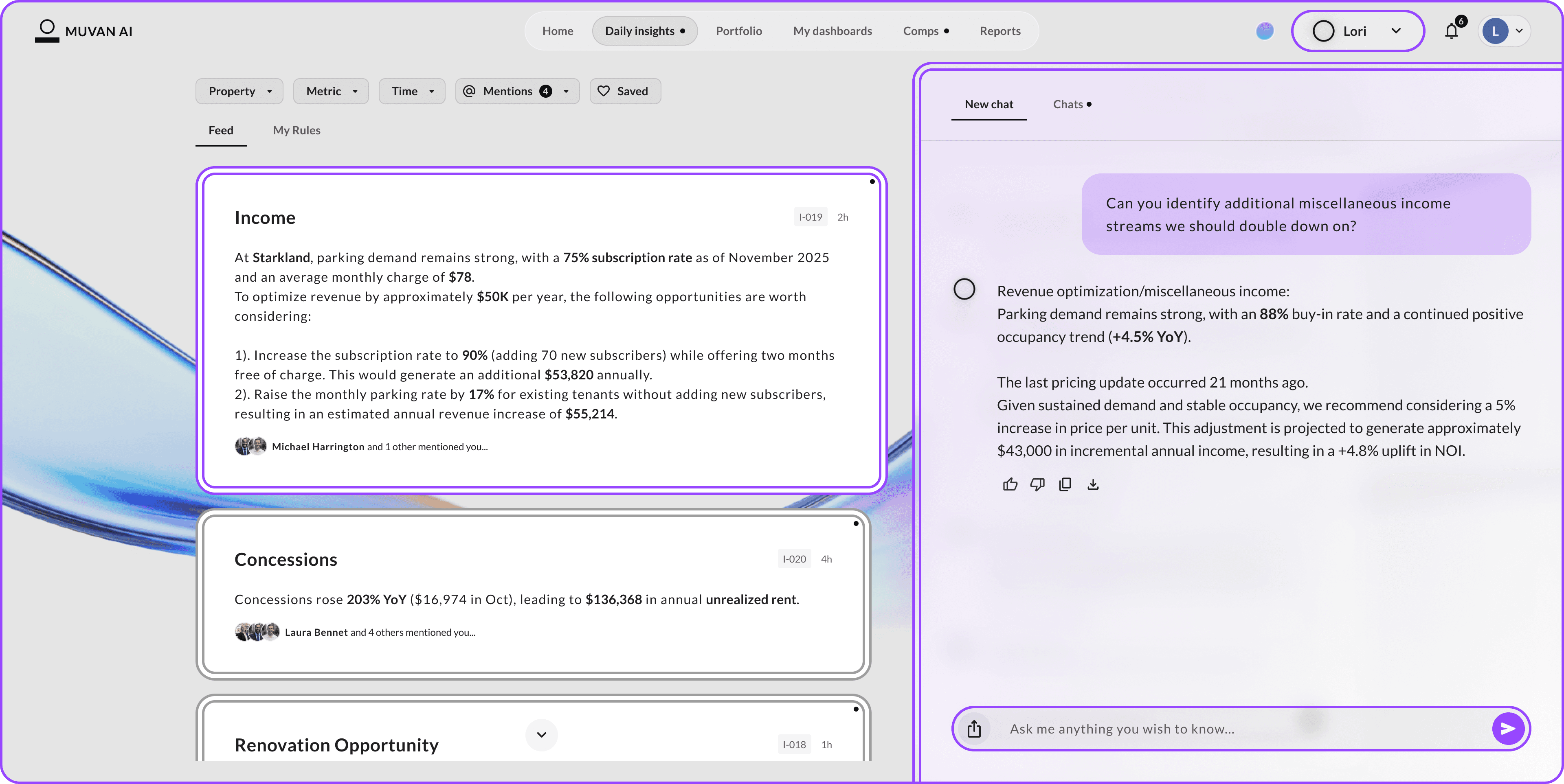Click the thumbs down feedback icon

click(1037, 484)
